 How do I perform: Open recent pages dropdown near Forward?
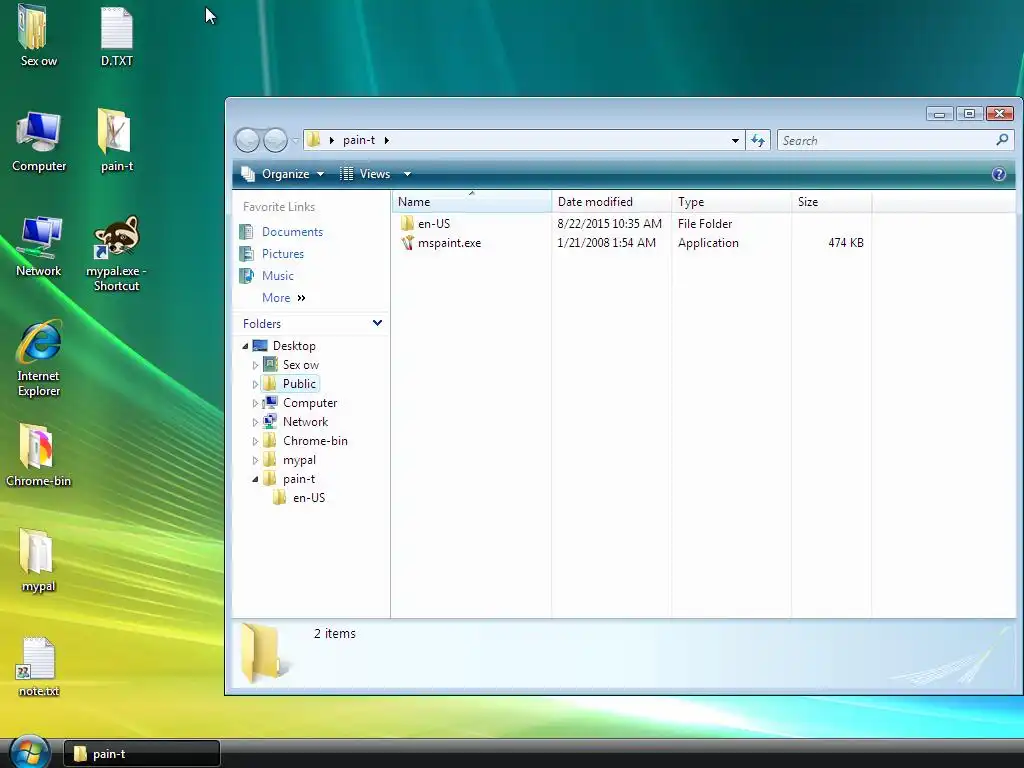295,140
